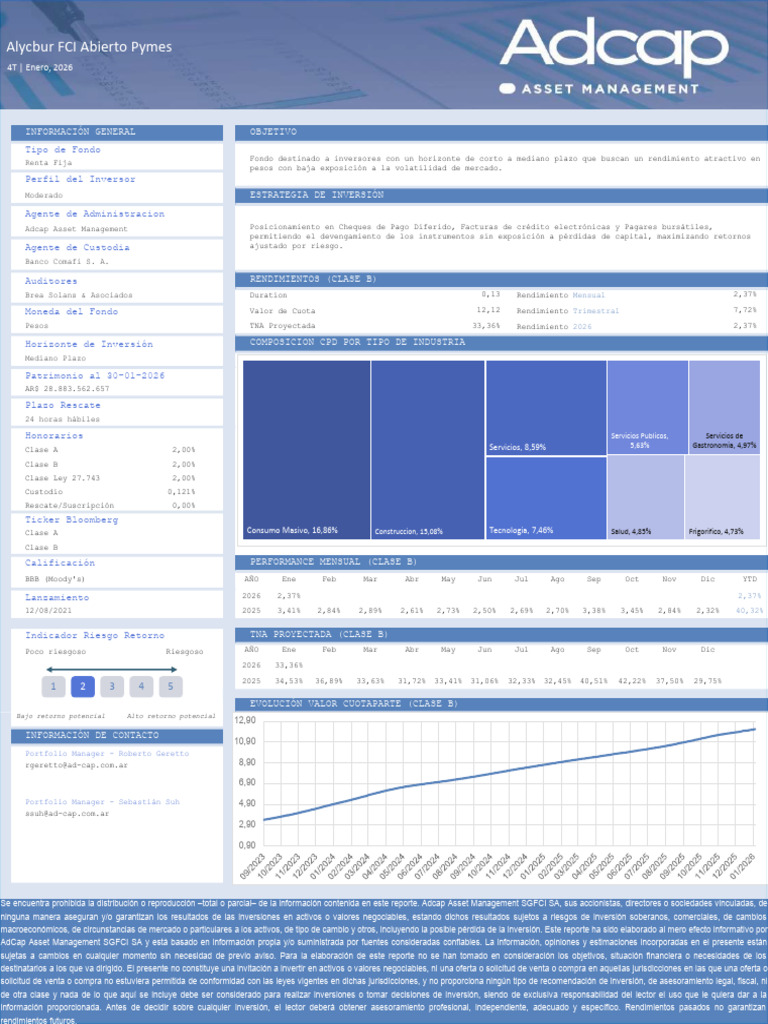This screenshot has width=768, height=1024.
Task: Click the Servicios Publicos 5,63% tile
Action: 648,408
